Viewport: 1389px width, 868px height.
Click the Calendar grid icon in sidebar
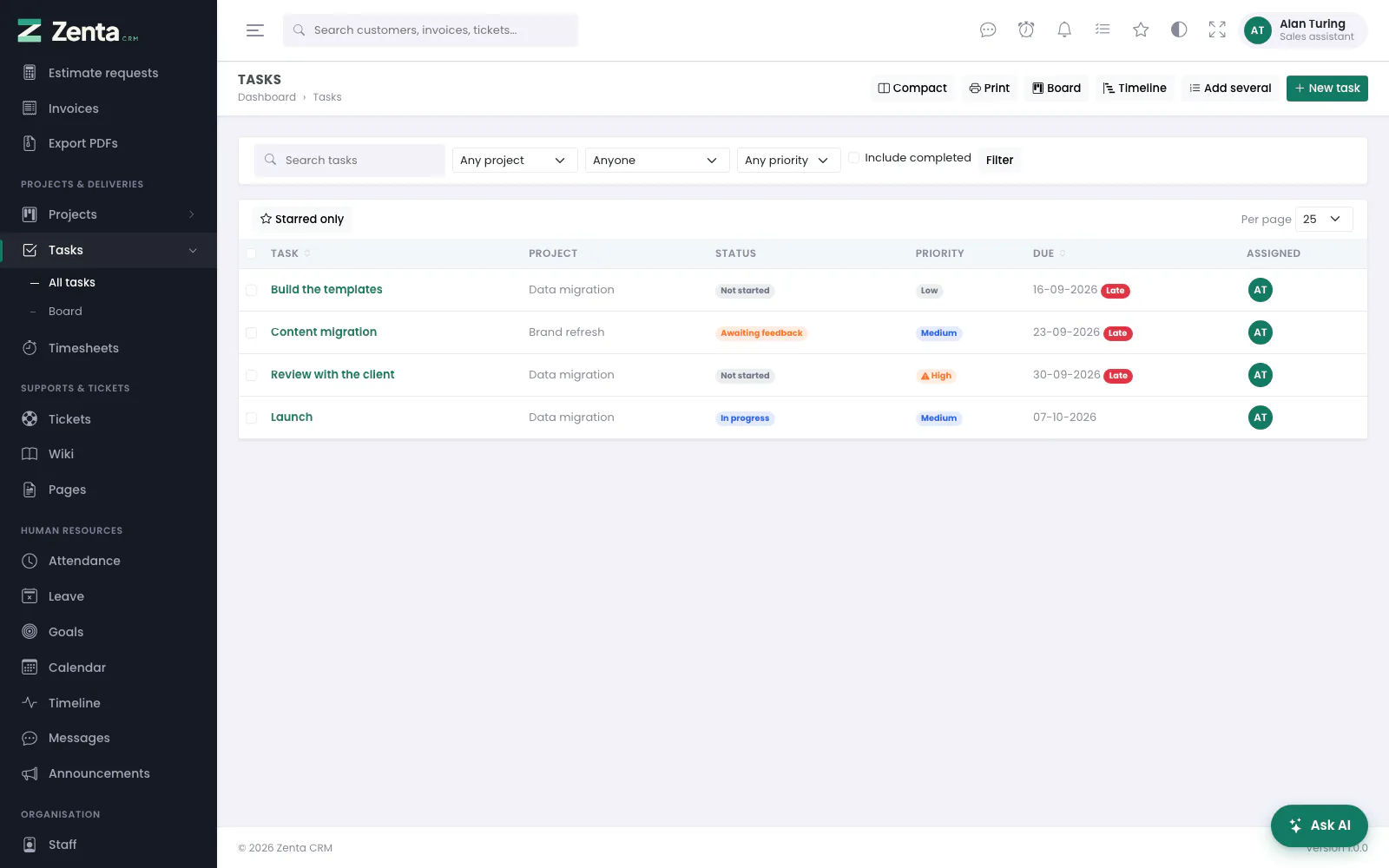click(30, 667)
